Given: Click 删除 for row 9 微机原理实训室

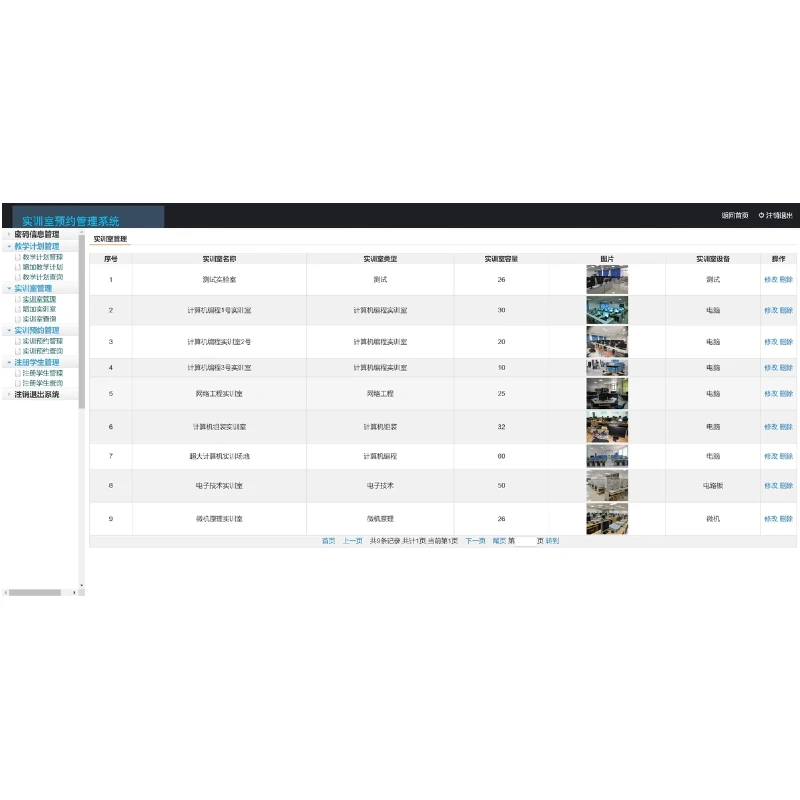Looking at the screenshot, I should tap(786, 519).
